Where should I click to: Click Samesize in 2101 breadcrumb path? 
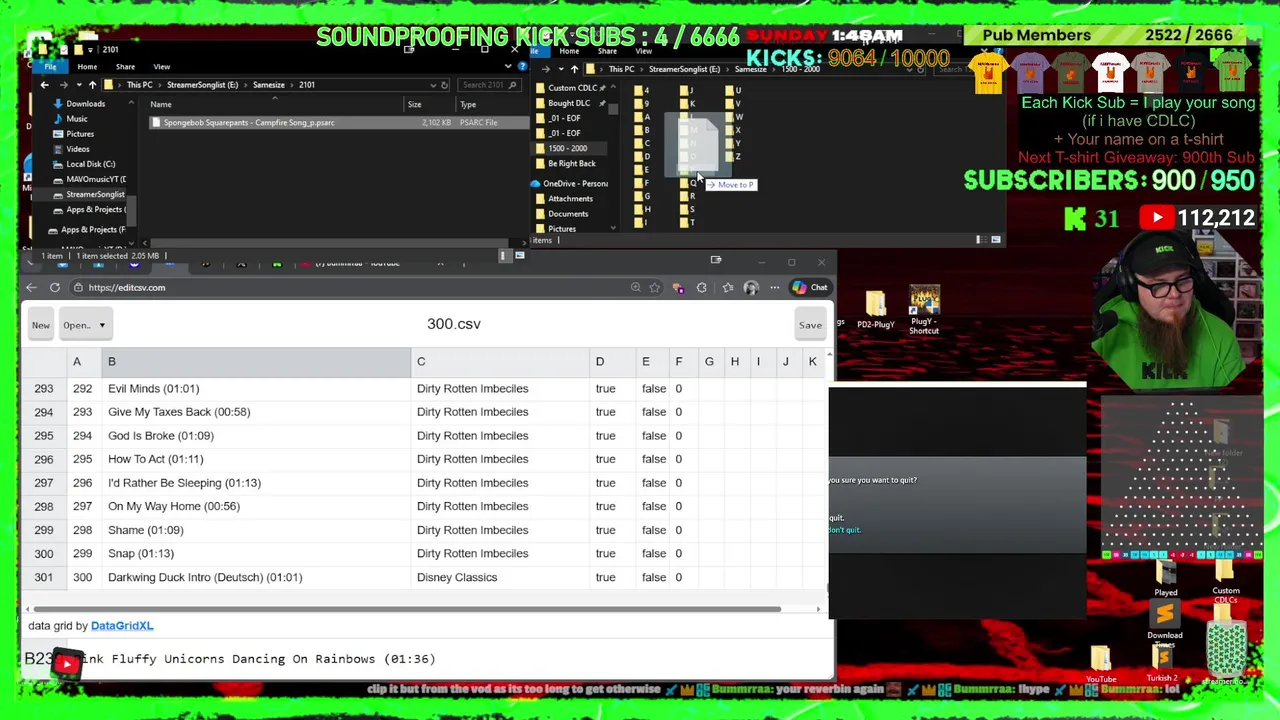pos(268,85)
